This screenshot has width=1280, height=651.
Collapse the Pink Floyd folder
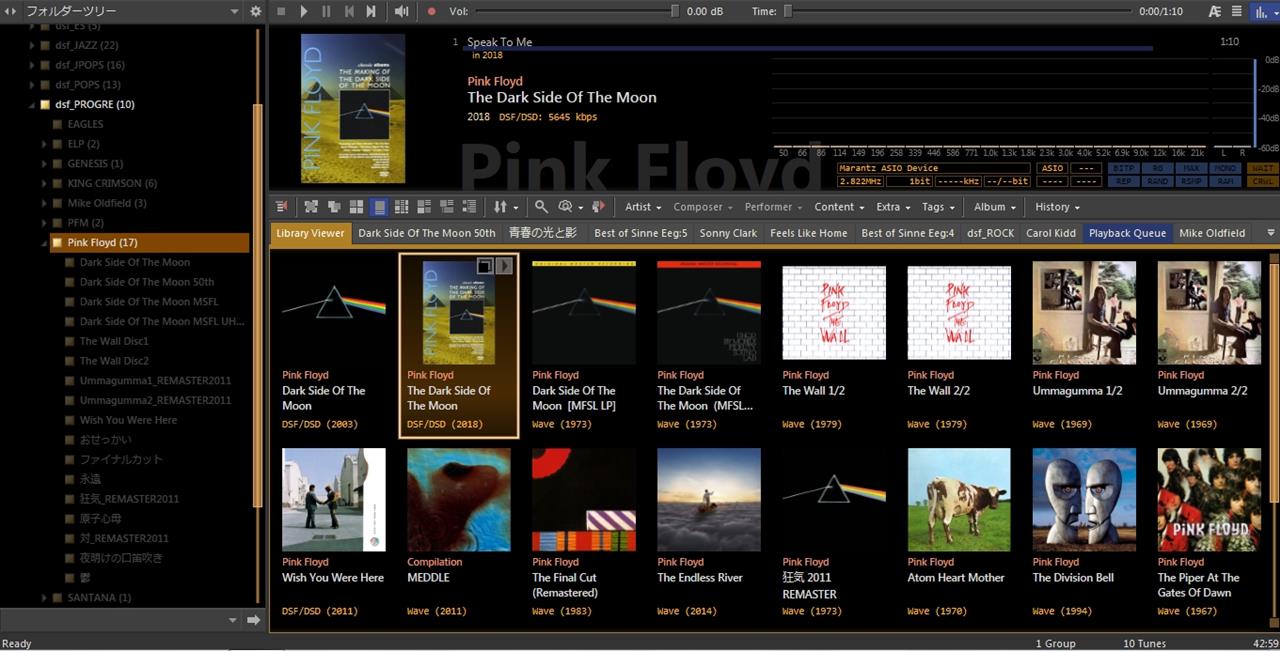[45, 243]
